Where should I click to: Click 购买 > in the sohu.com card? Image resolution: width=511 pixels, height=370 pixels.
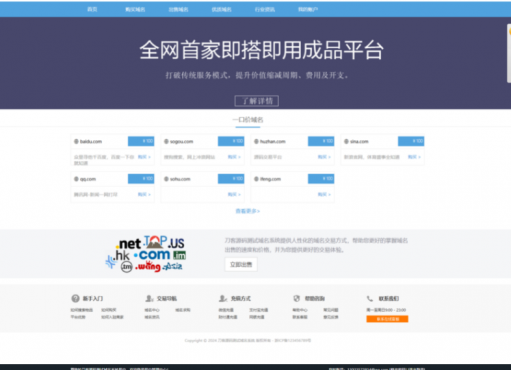coord(234,194)
